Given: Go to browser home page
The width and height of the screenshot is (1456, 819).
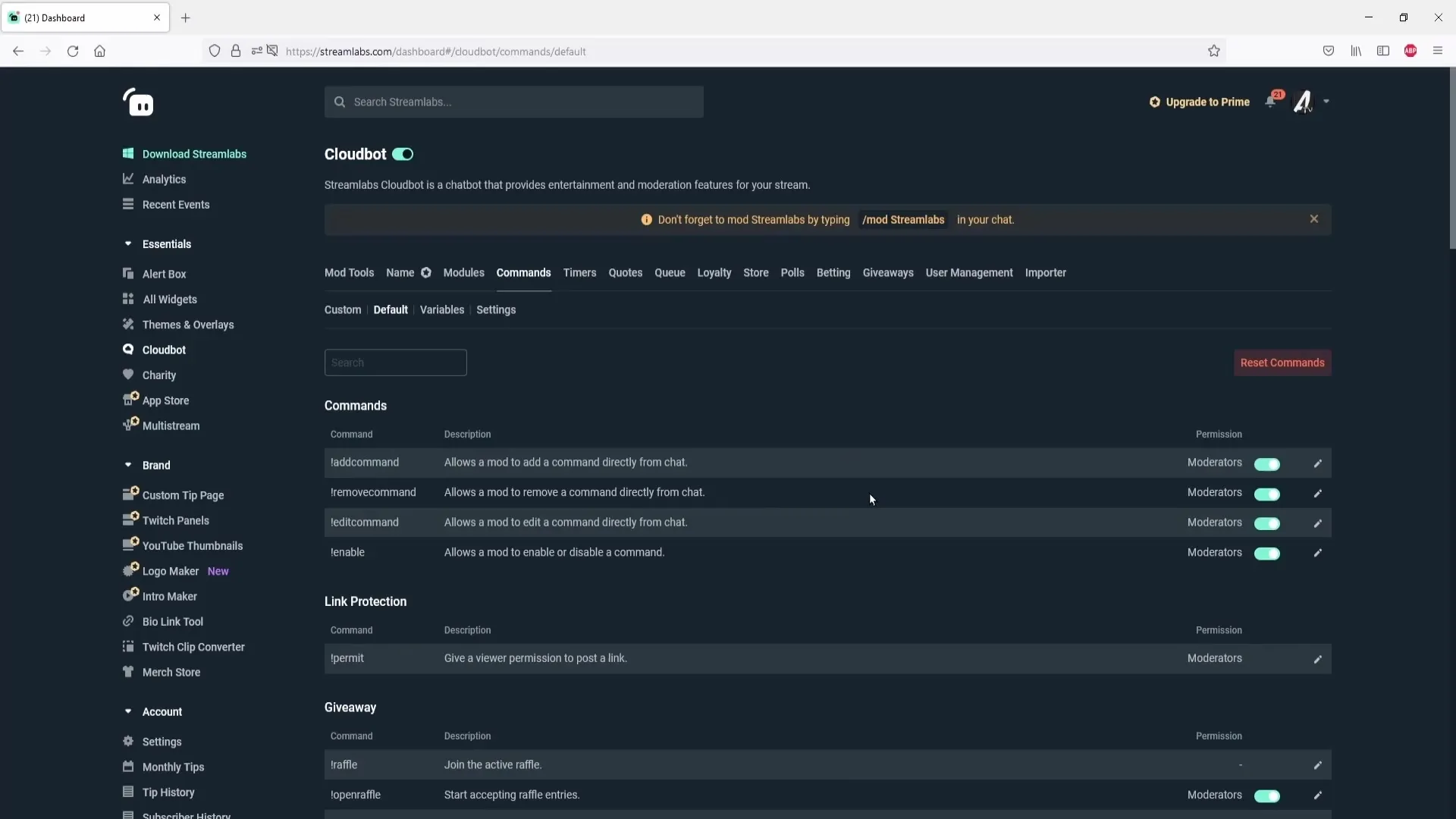Looking at the screenshot, I should tap(99, 51).
